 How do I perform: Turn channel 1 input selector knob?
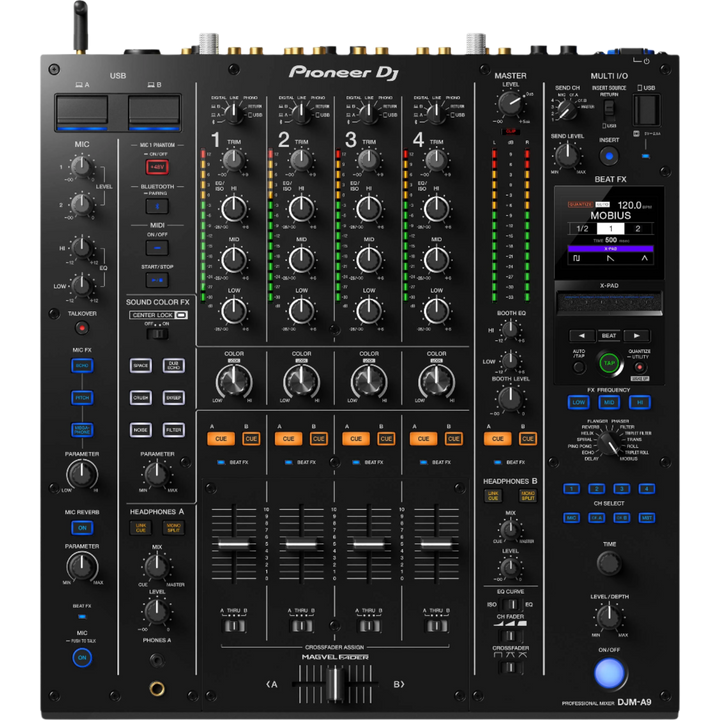coord(234,113)
